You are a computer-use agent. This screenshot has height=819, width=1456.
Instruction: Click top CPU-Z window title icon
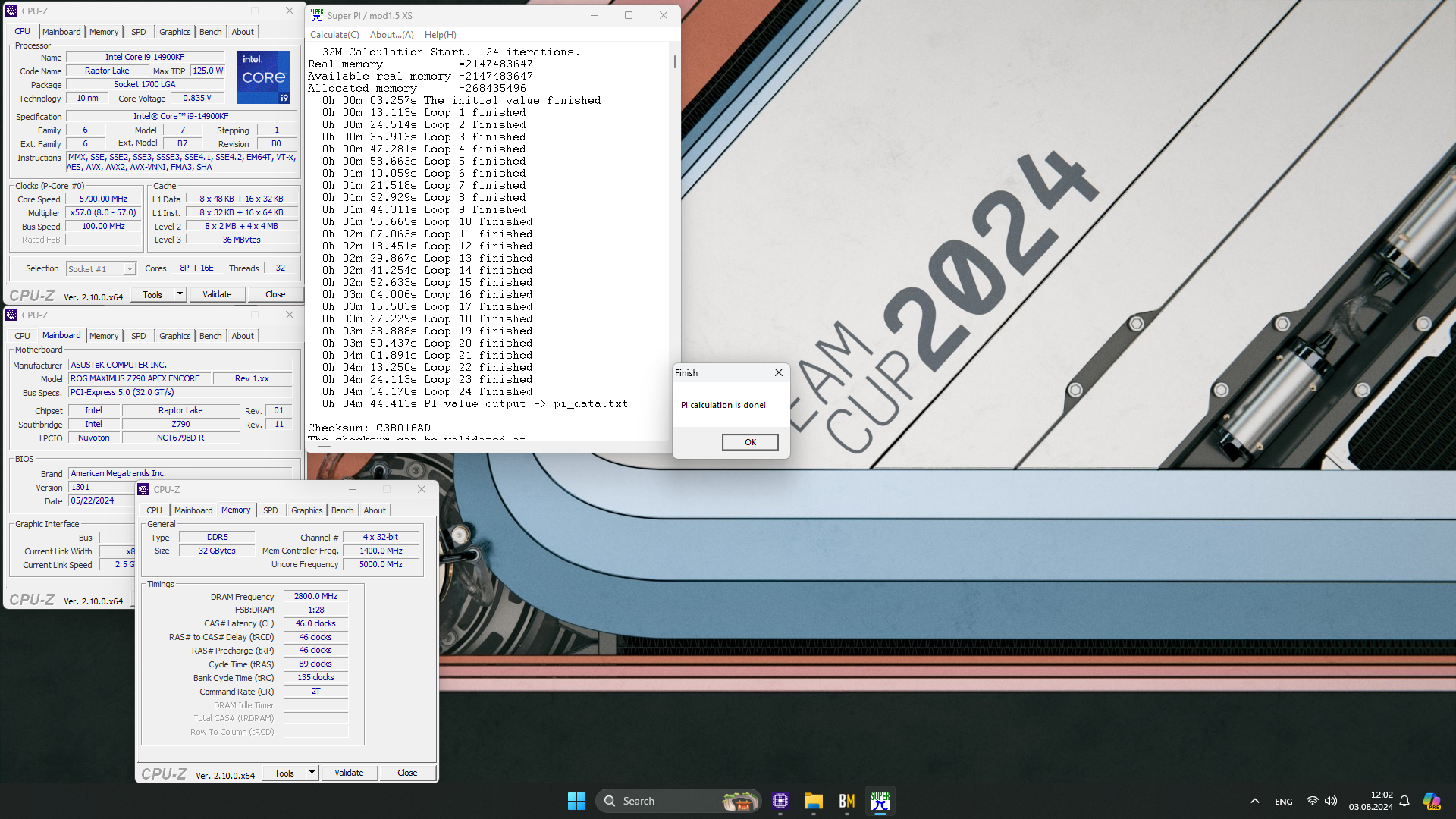pos(11,11)
